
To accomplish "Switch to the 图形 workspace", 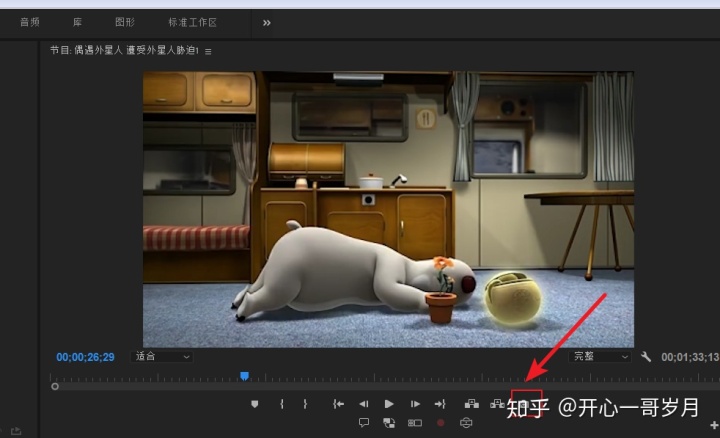I will point(125,22).
